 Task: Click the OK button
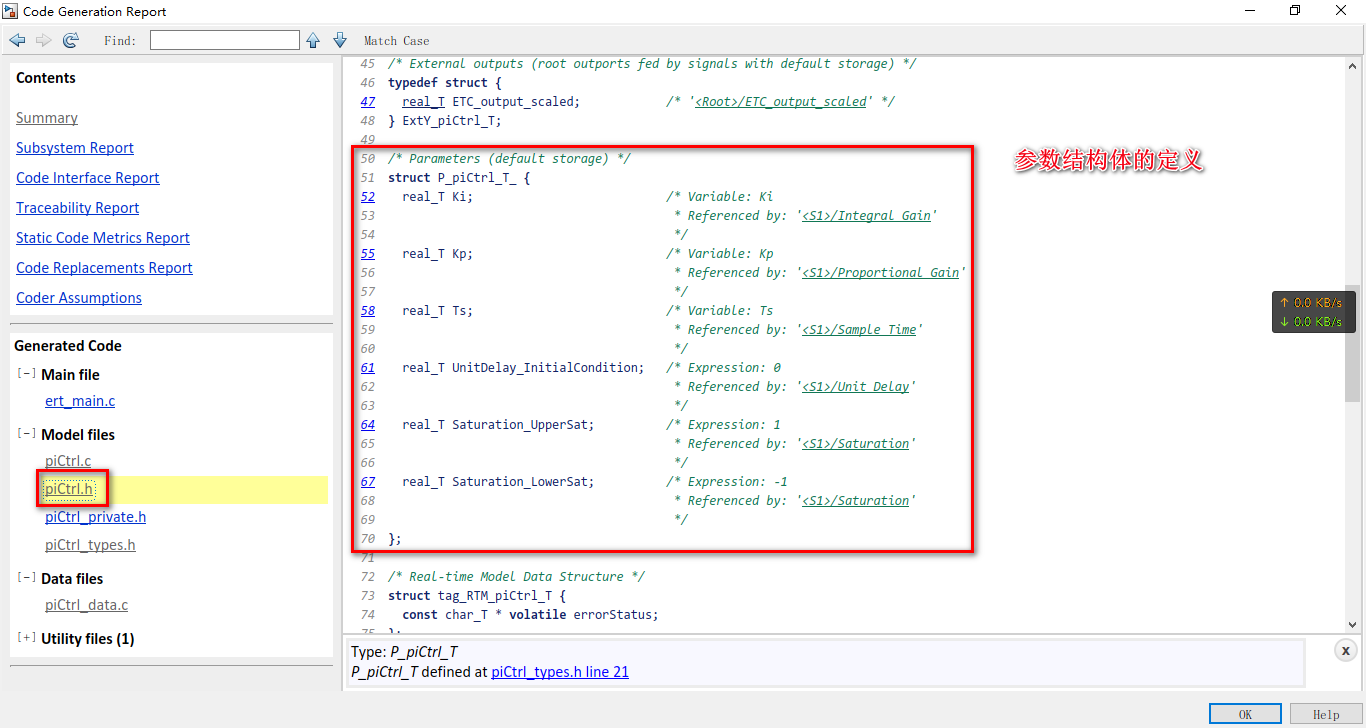click(x=1244, y=713)
